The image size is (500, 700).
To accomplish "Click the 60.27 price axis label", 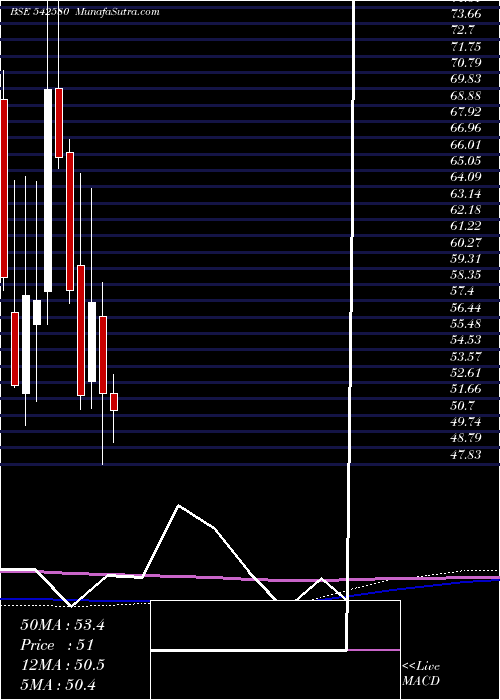I will pyautogui.click(x=466, y=243).
